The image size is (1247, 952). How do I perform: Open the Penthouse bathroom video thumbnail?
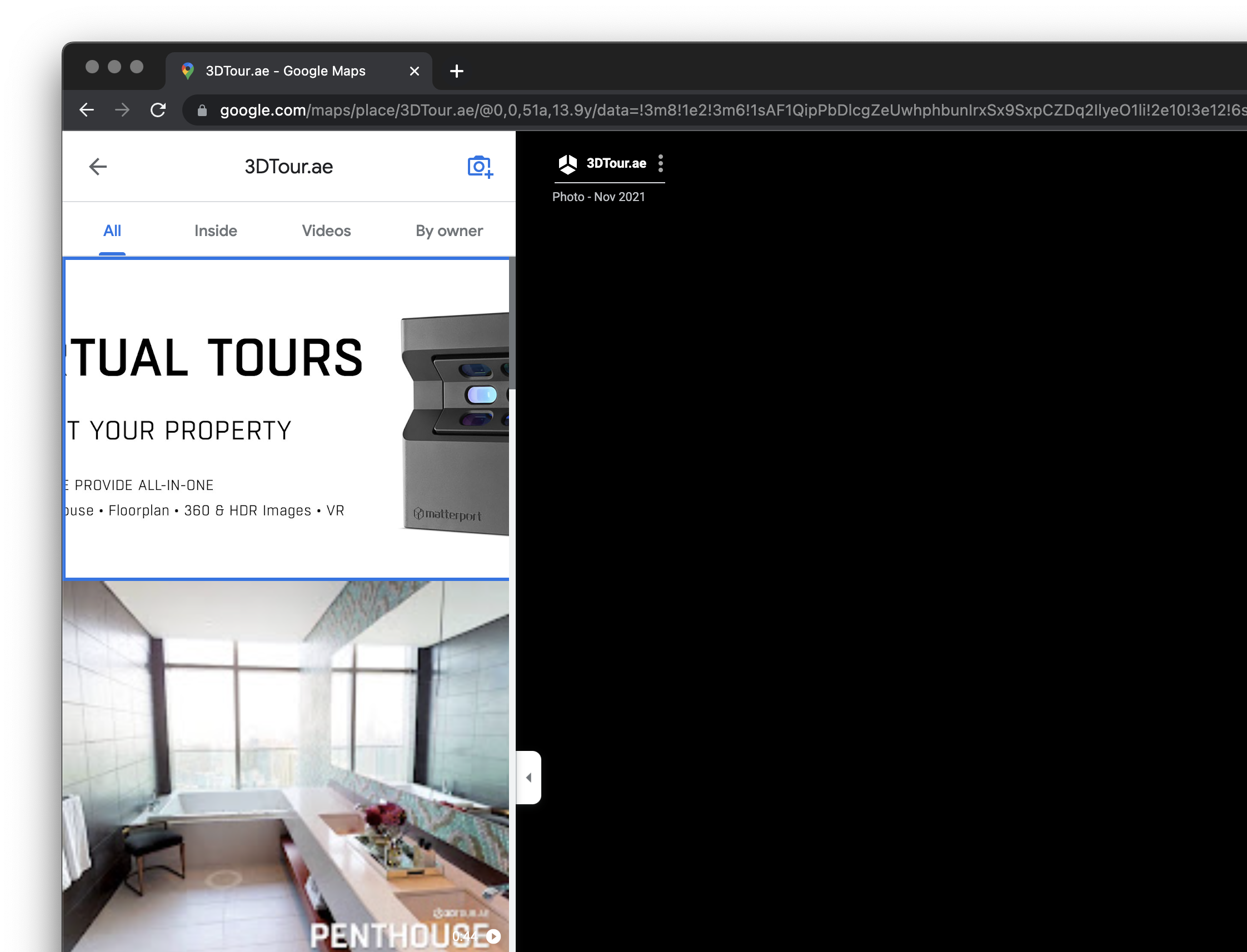click(286, 766)
